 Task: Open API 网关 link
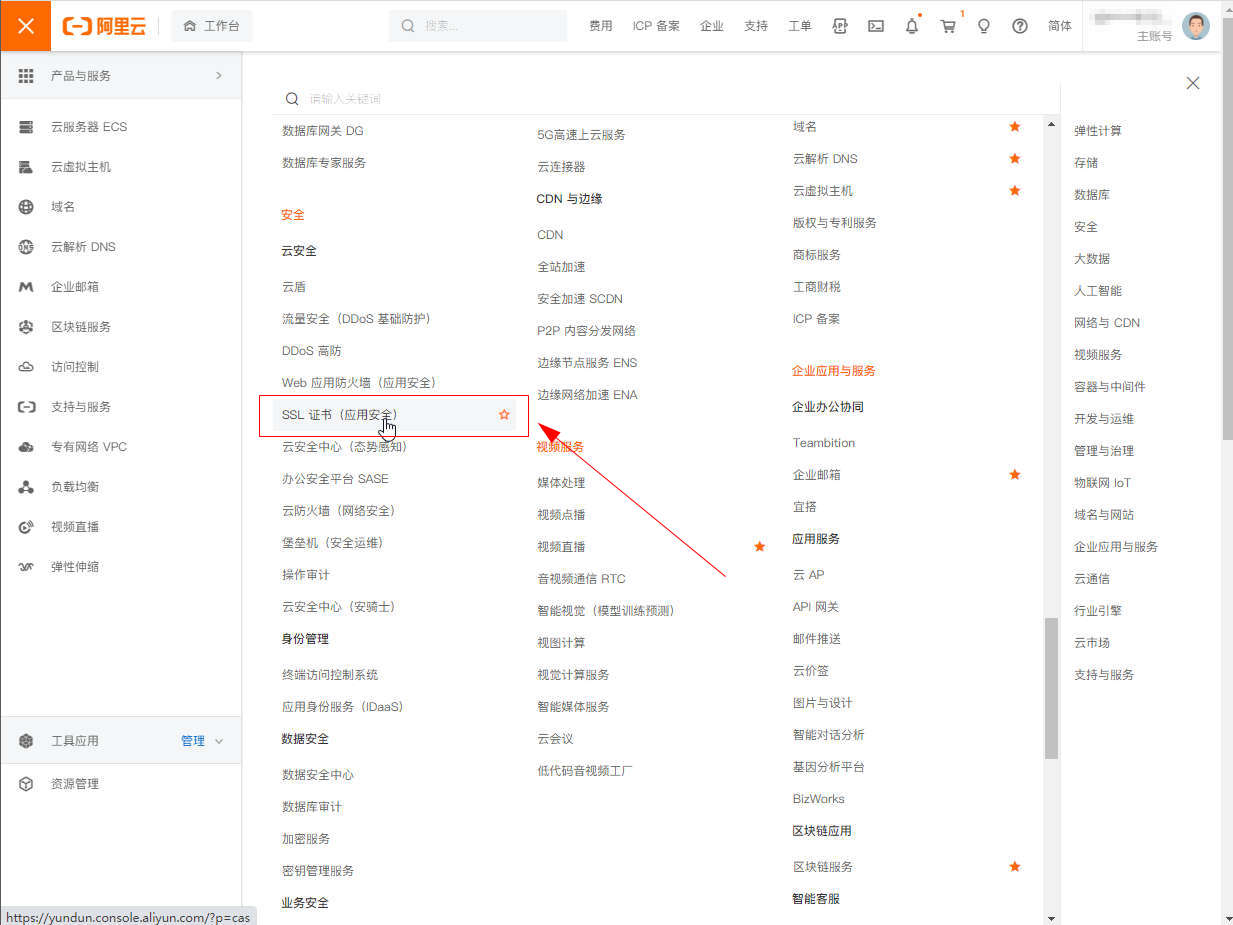tap(816, 607)
